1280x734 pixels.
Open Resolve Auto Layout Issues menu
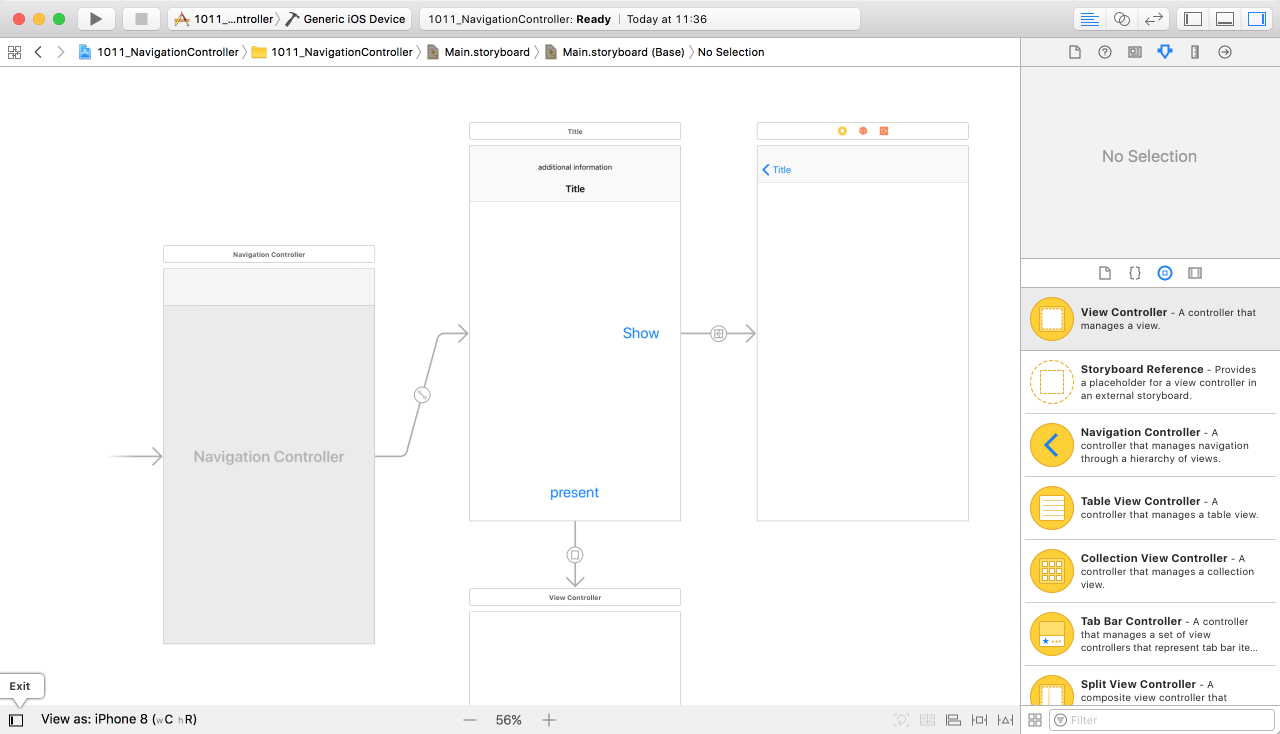tap(1005, 720)
